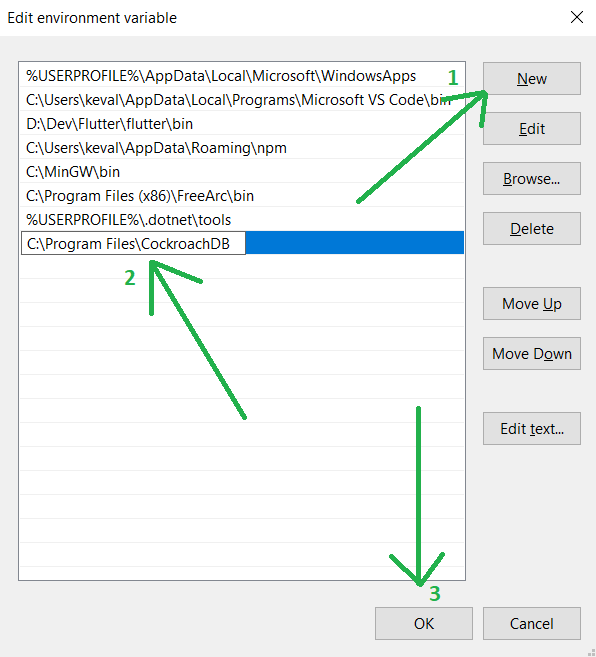Move the selected entry up

[531, 304]
